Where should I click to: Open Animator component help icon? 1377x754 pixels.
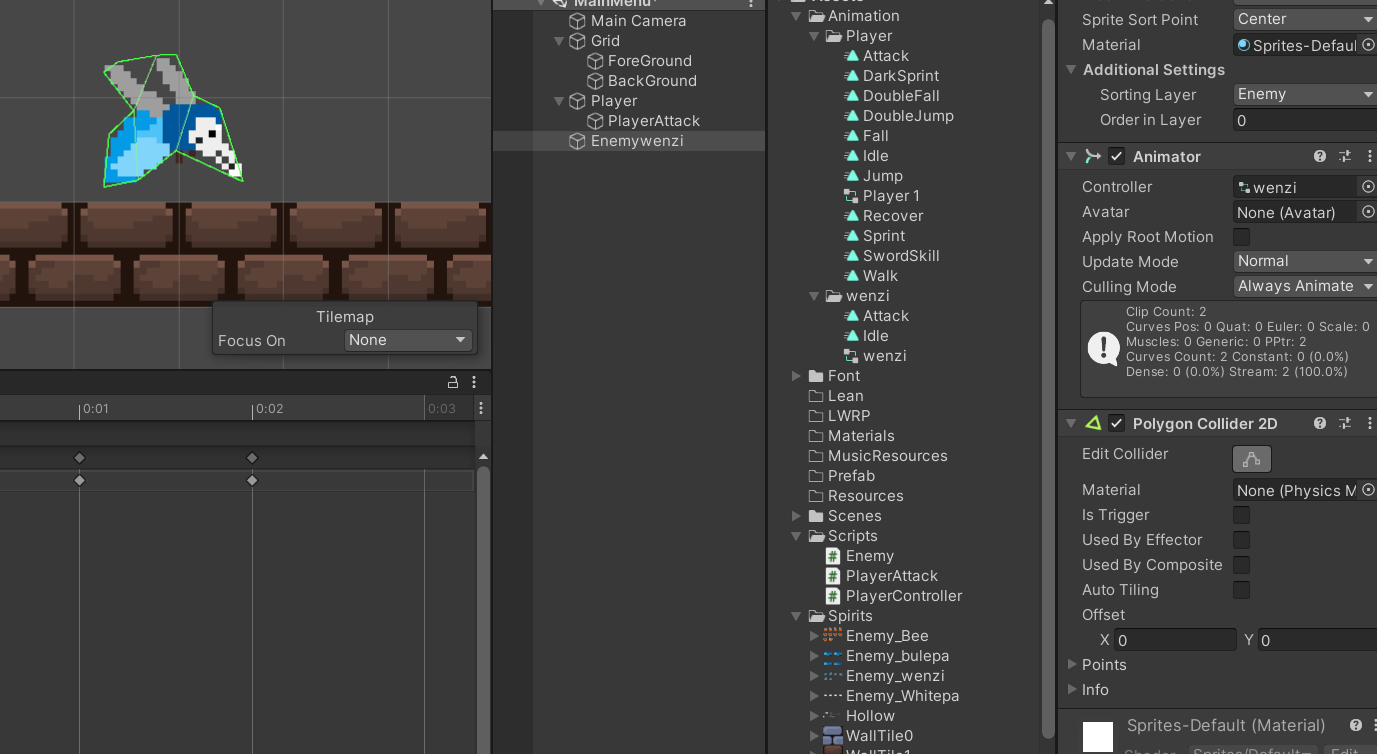click(1320, 157)
